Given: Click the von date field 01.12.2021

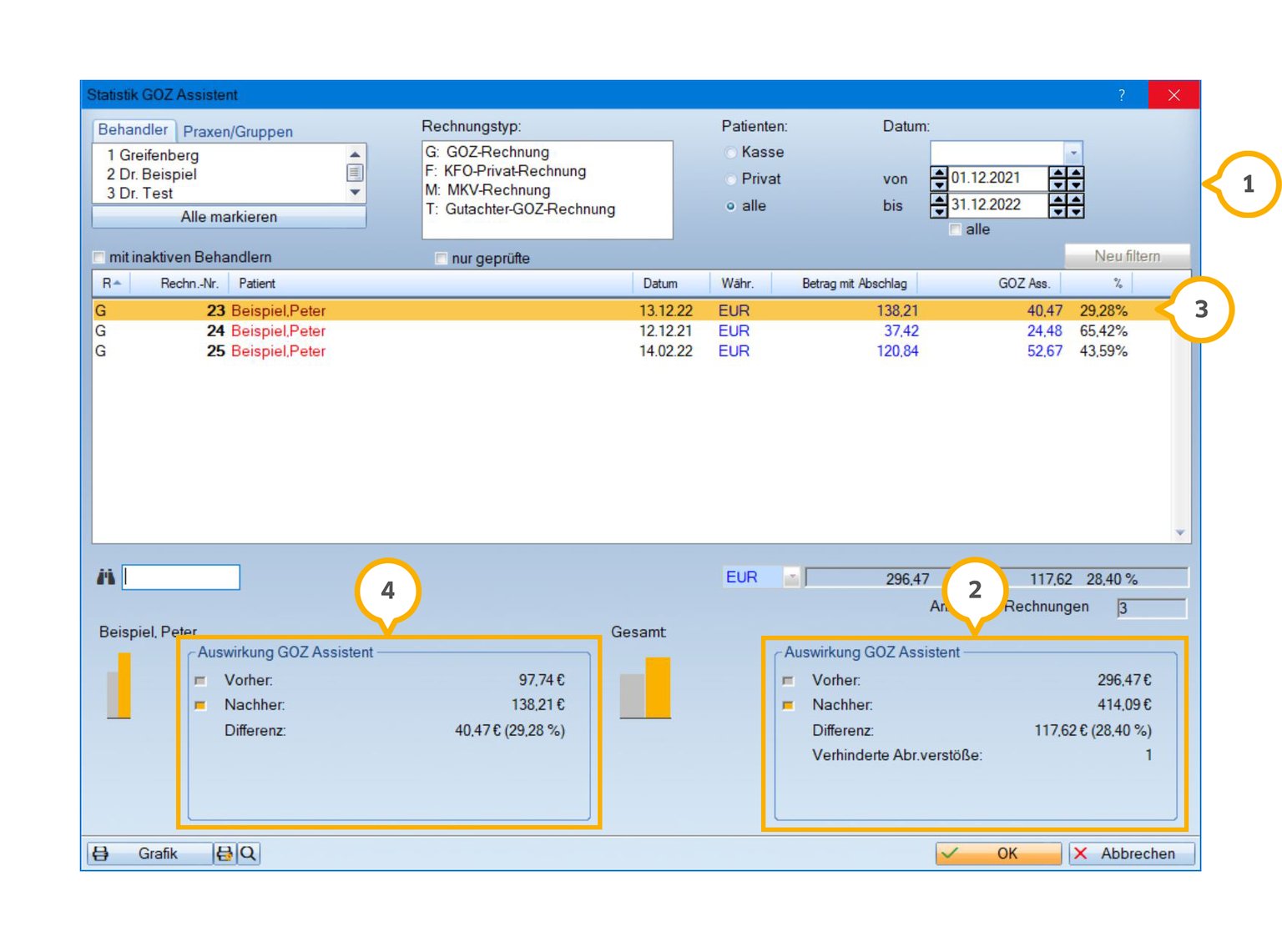Looking at the screenshot, I should (x=997, y=179).
